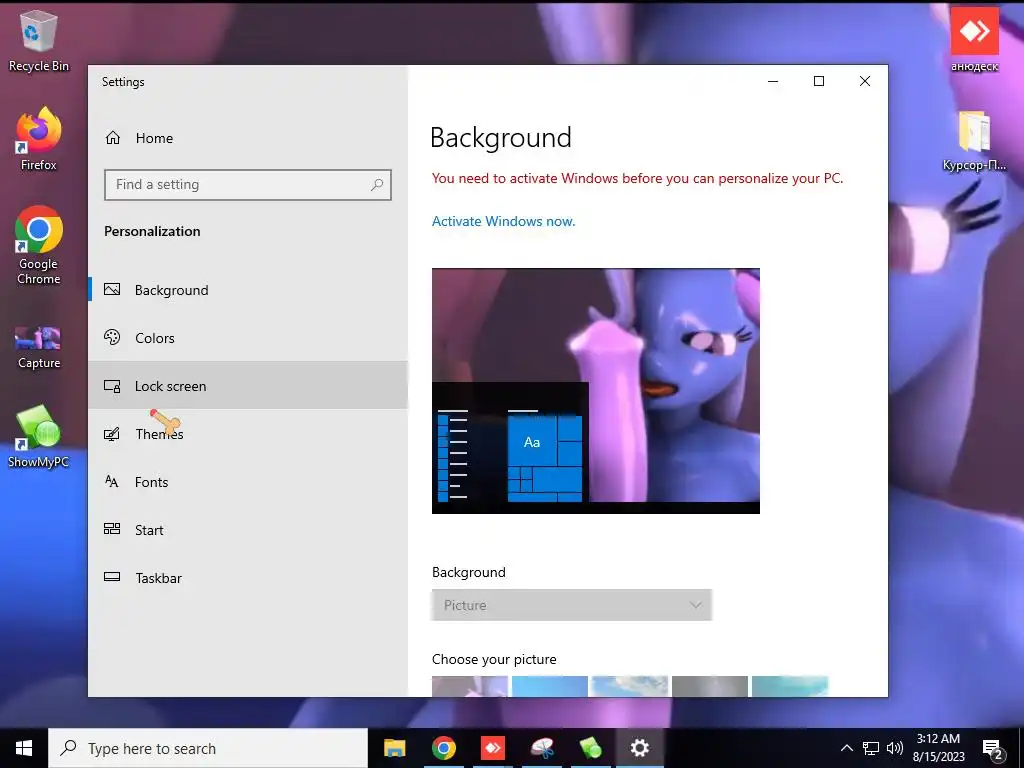Minimize the Settings window

(773, 81)
